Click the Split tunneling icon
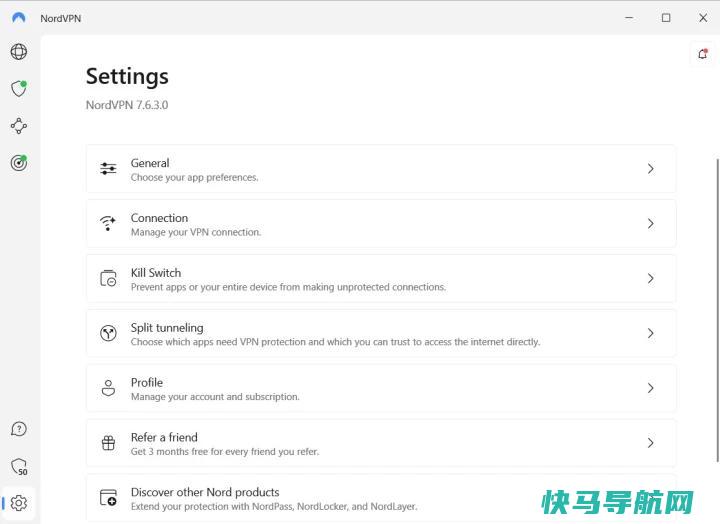Image resolution: width=720 pixels, height=524 pixels. click(x=108, y=333)
